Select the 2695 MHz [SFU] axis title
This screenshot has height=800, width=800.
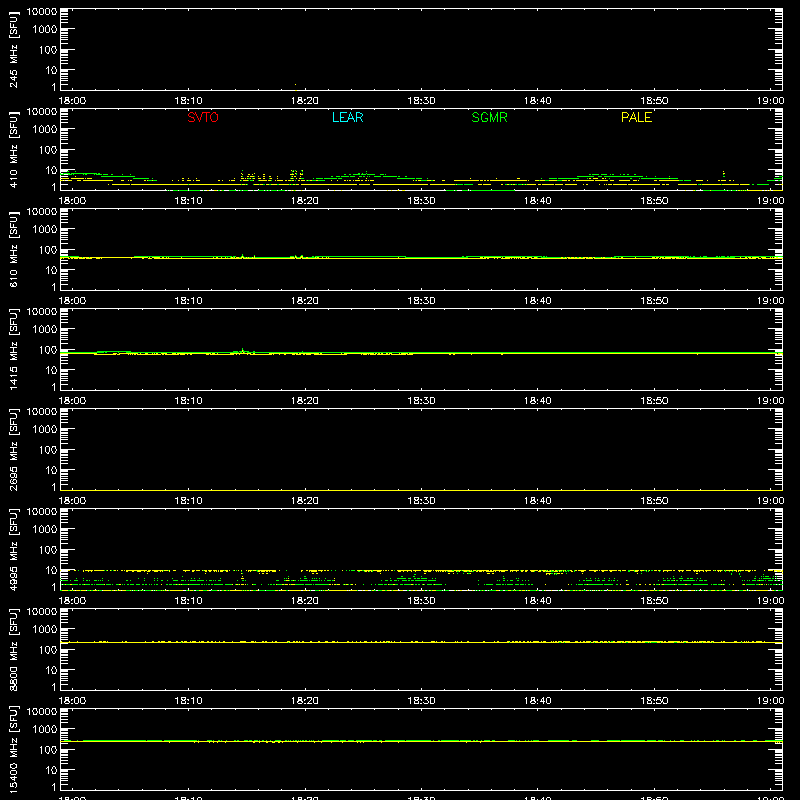point(13,449)
